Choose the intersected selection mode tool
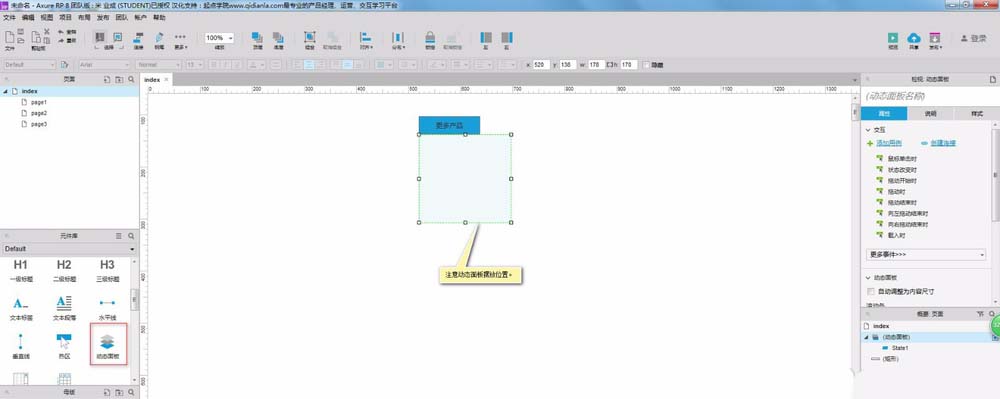The width and height of the screenshot is (1000, 399). [99, 37]
